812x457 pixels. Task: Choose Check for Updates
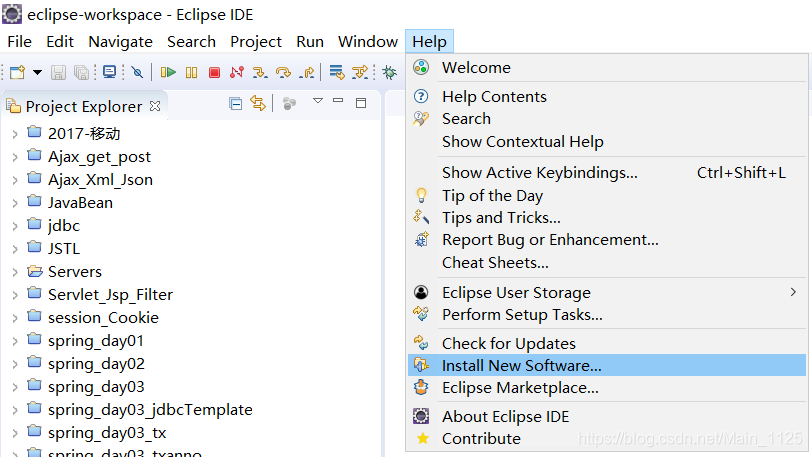(607, 344)
